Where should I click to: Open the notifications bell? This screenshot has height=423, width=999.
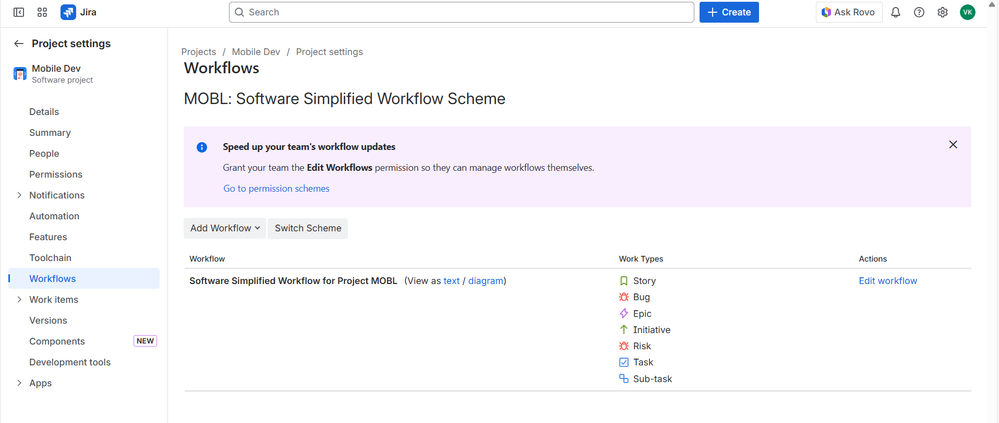point(895,12)
